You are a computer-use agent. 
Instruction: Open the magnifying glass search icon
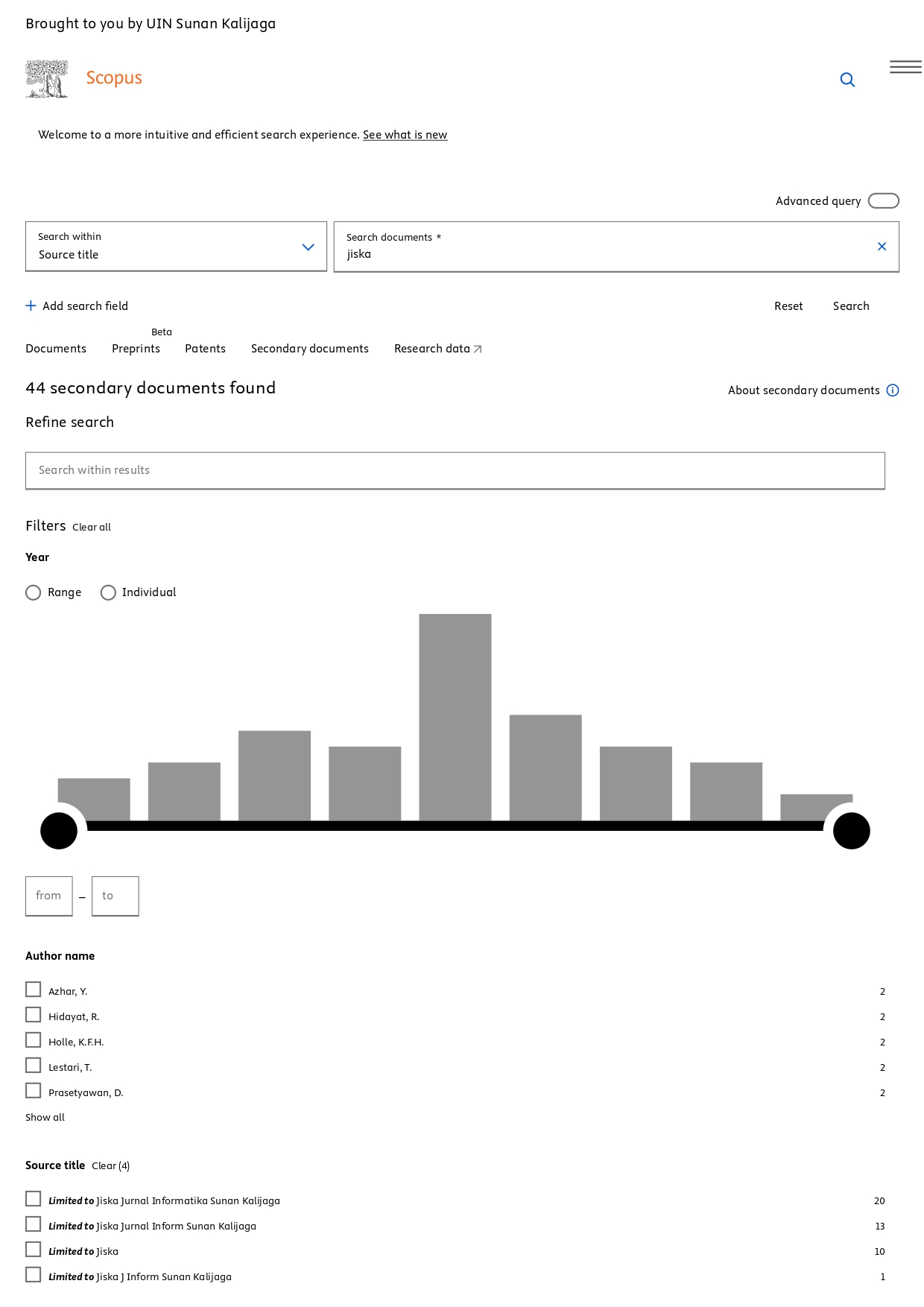coord(847,80)
